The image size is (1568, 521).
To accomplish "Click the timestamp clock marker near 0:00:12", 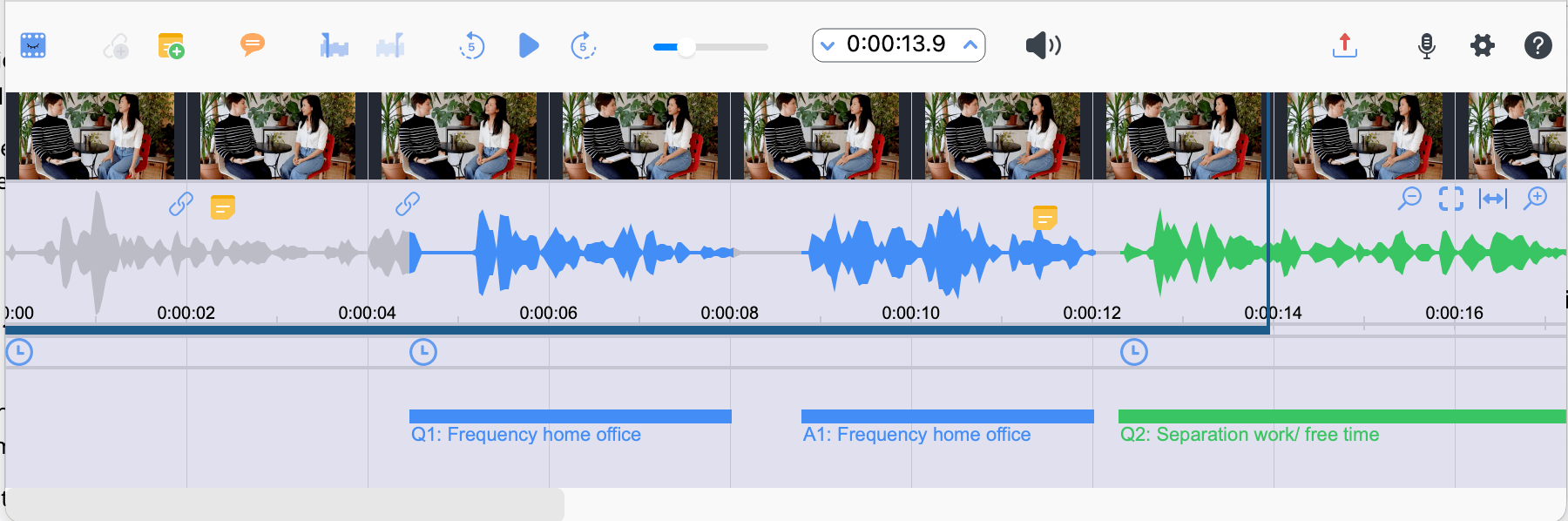I will point(1134,352).
